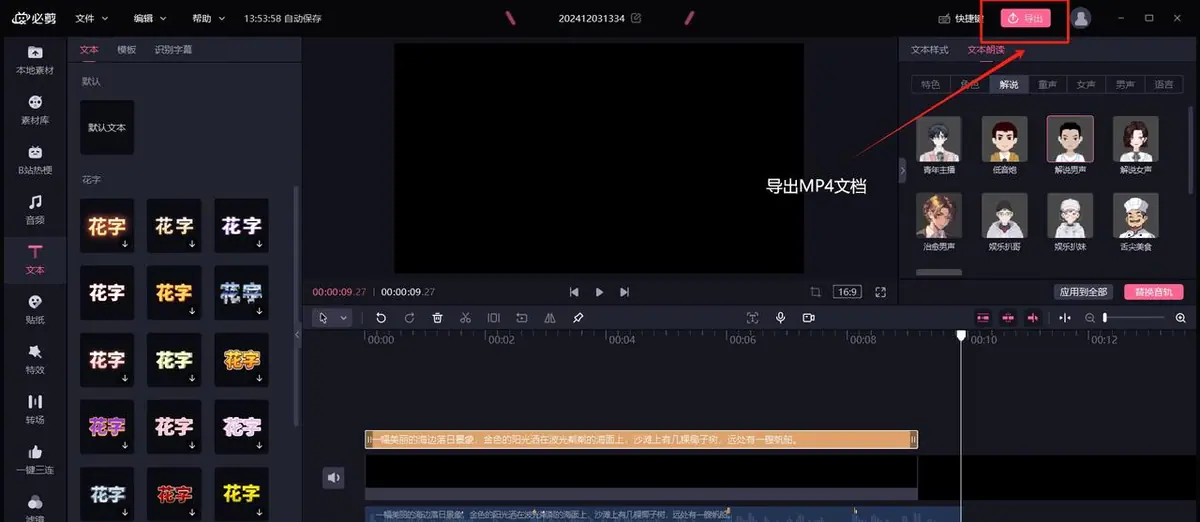Jump to next frame with skip-forward button
This screenshot has width=1200, height=522.
624,292
